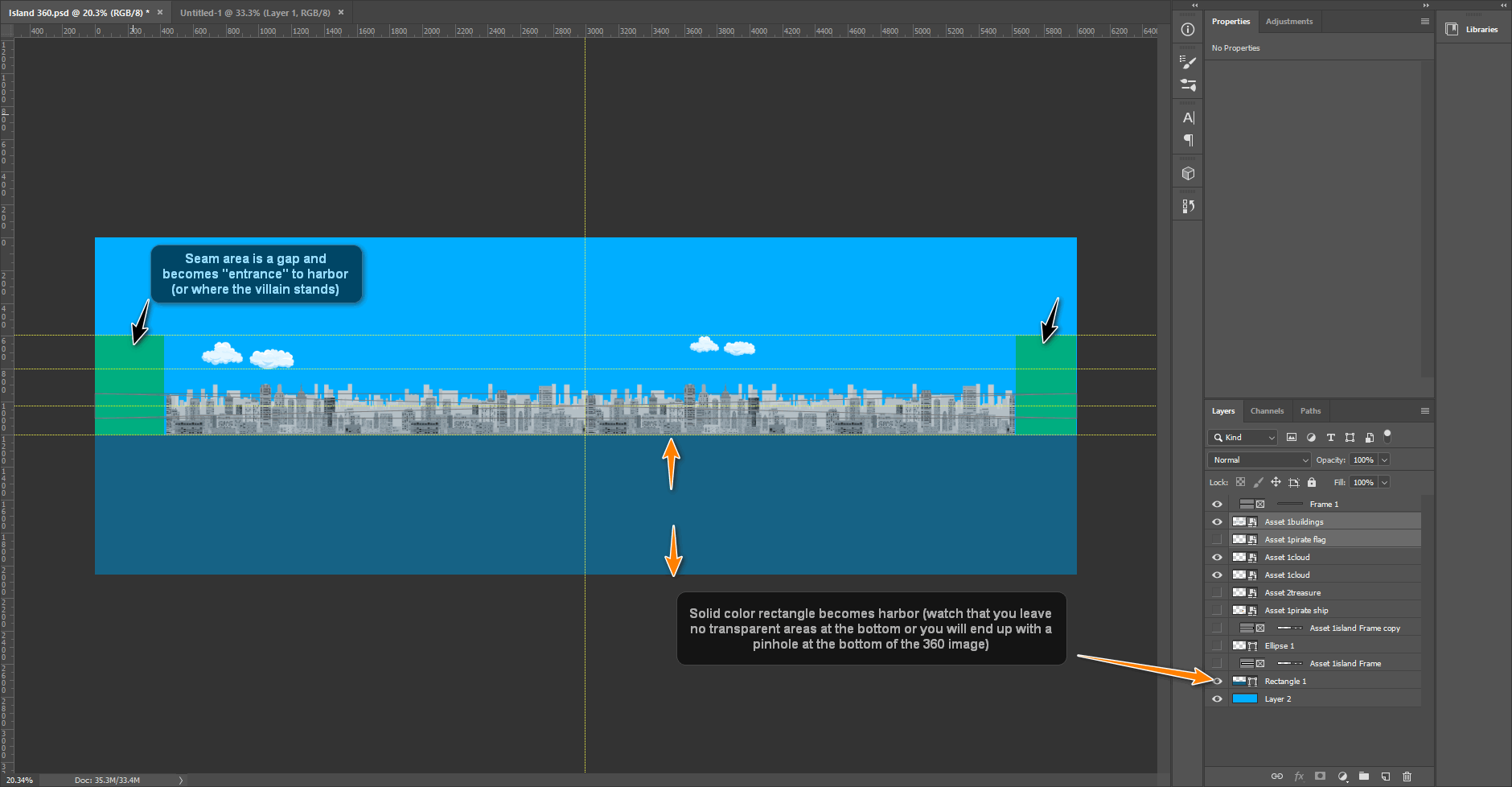This screenshot has width=1512, height=787.
Task: Switch to the Channels tab
Action: coord(1267,411)
